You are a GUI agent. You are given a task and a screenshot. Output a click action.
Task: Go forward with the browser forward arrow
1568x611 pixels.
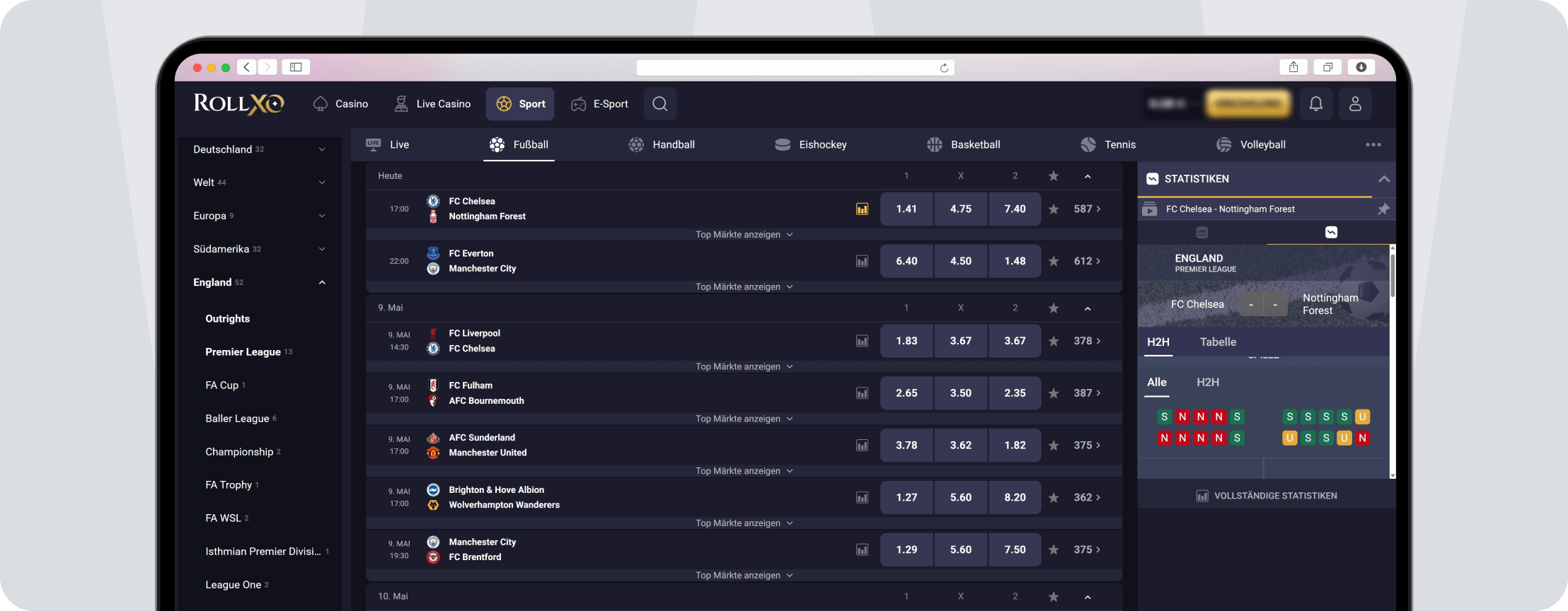pyautogui.click(x=267, y=67)
